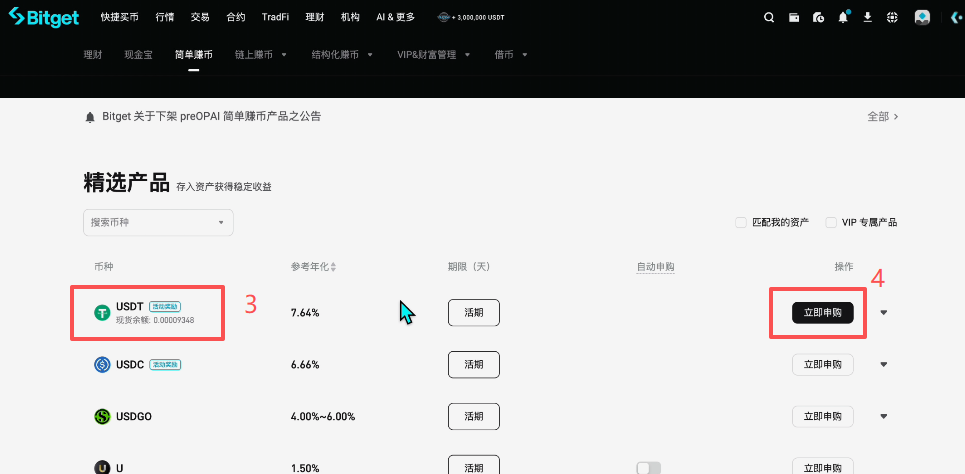Toggle auto-subscribe switch in U row
965x474 pixels.
tap(648, 468)
